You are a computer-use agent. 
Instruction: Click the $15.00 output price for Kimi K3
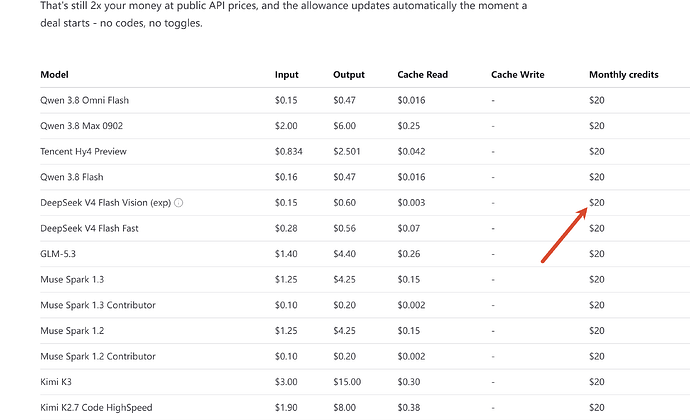347,382
